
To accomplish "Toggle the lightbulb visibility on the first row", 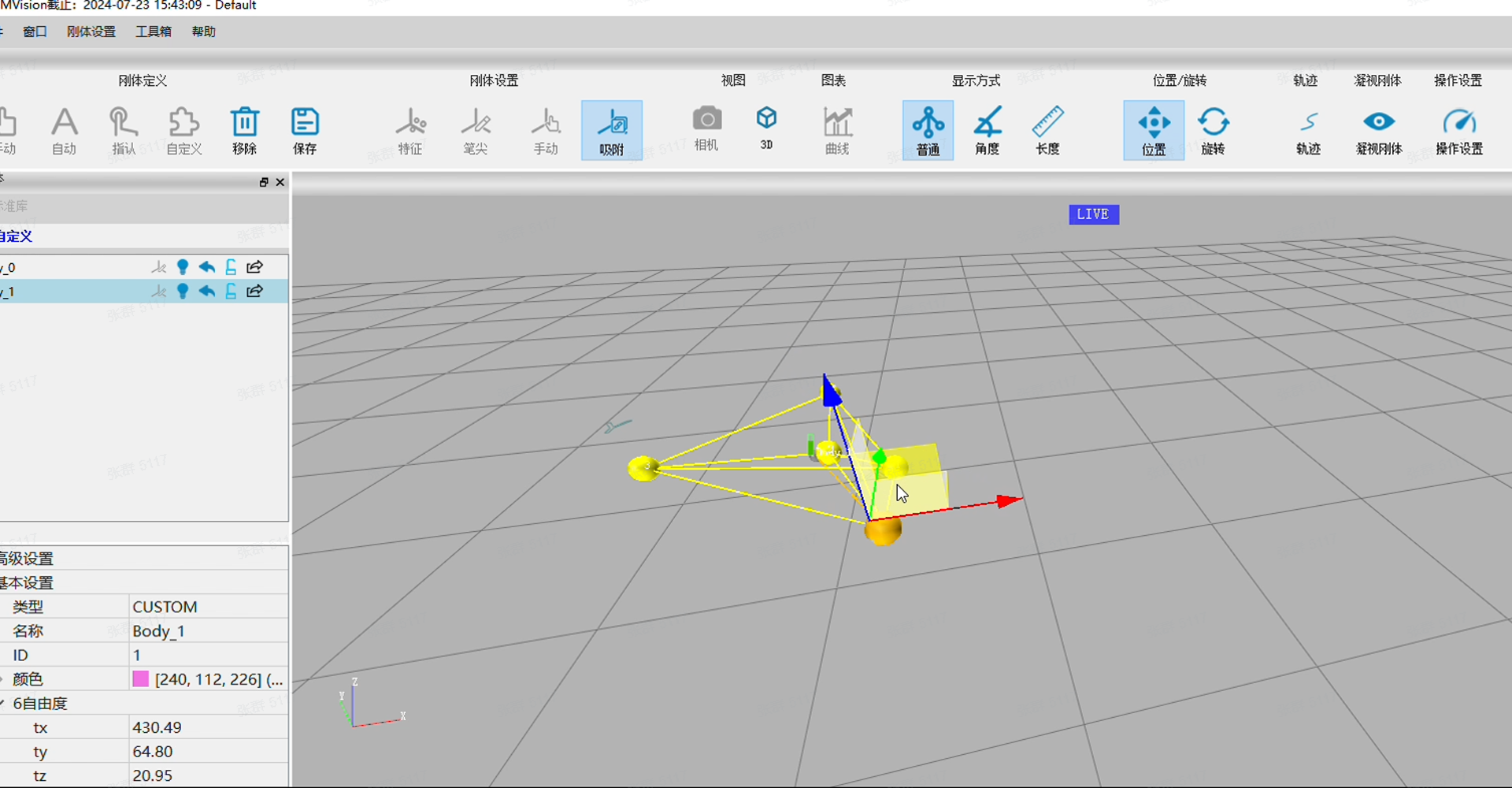I will (x=183, y=267).
